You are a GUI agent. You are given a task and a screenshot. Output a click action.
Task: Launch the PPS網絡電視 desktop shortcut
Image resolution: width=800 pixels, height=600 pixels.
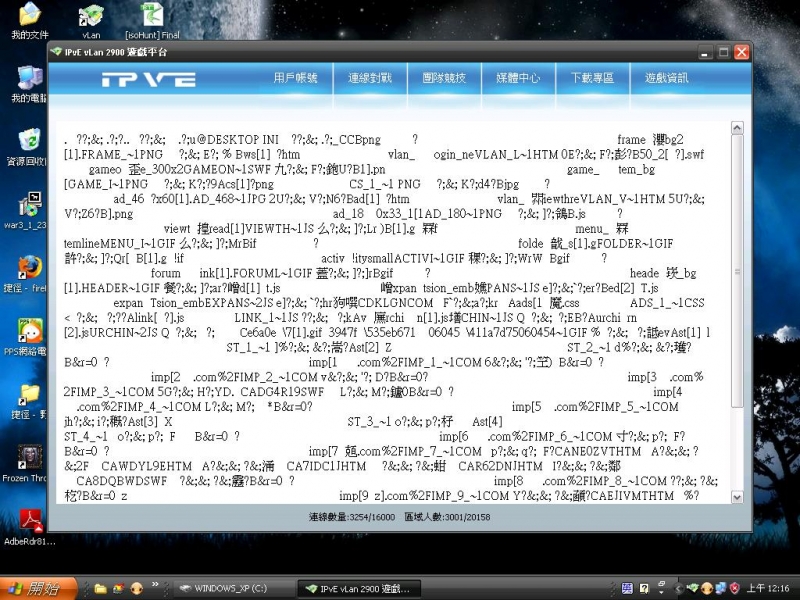tap(30, 333)
